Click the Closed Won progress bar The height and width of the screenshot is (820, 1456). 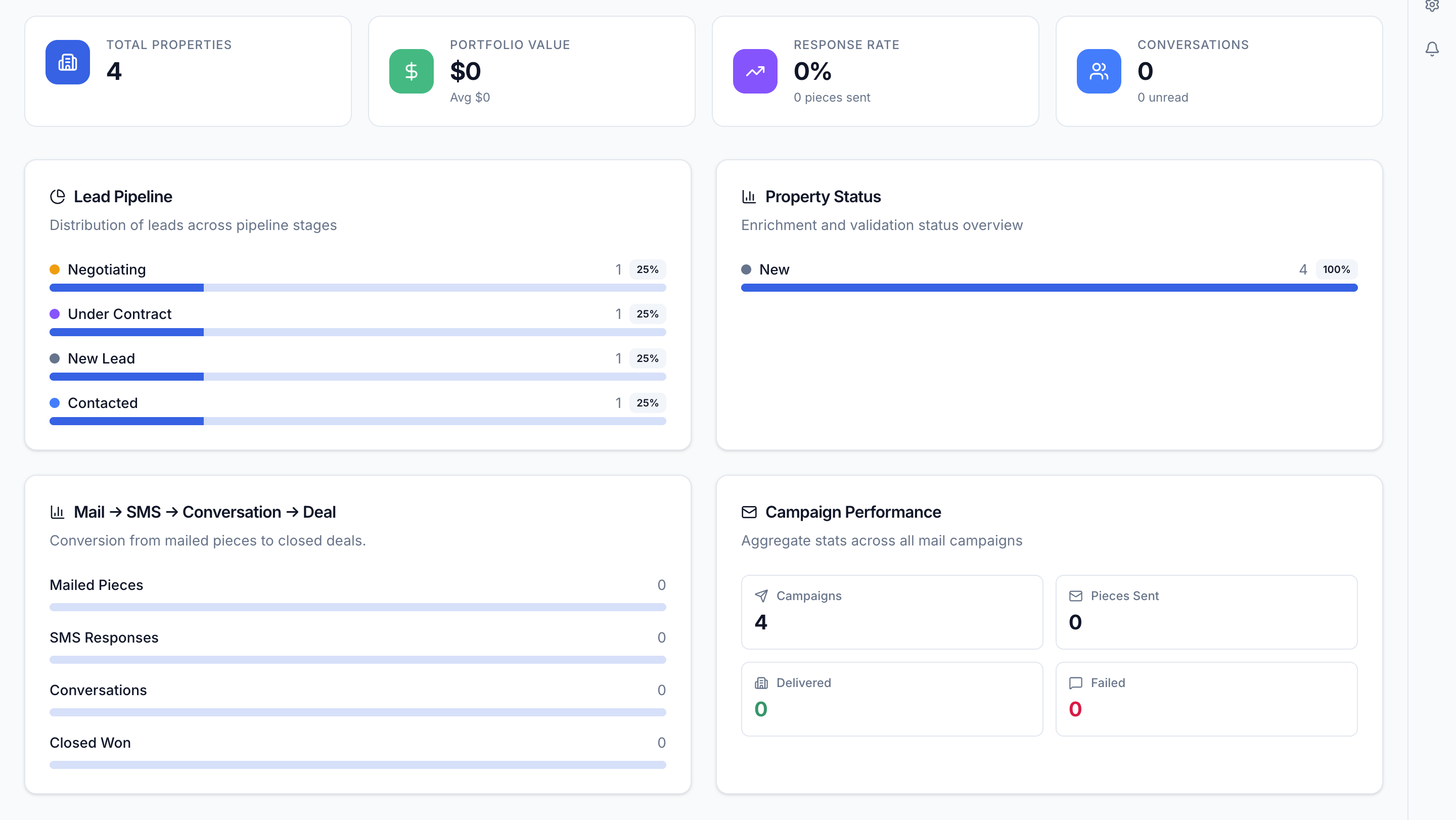(x=357, y=764)
